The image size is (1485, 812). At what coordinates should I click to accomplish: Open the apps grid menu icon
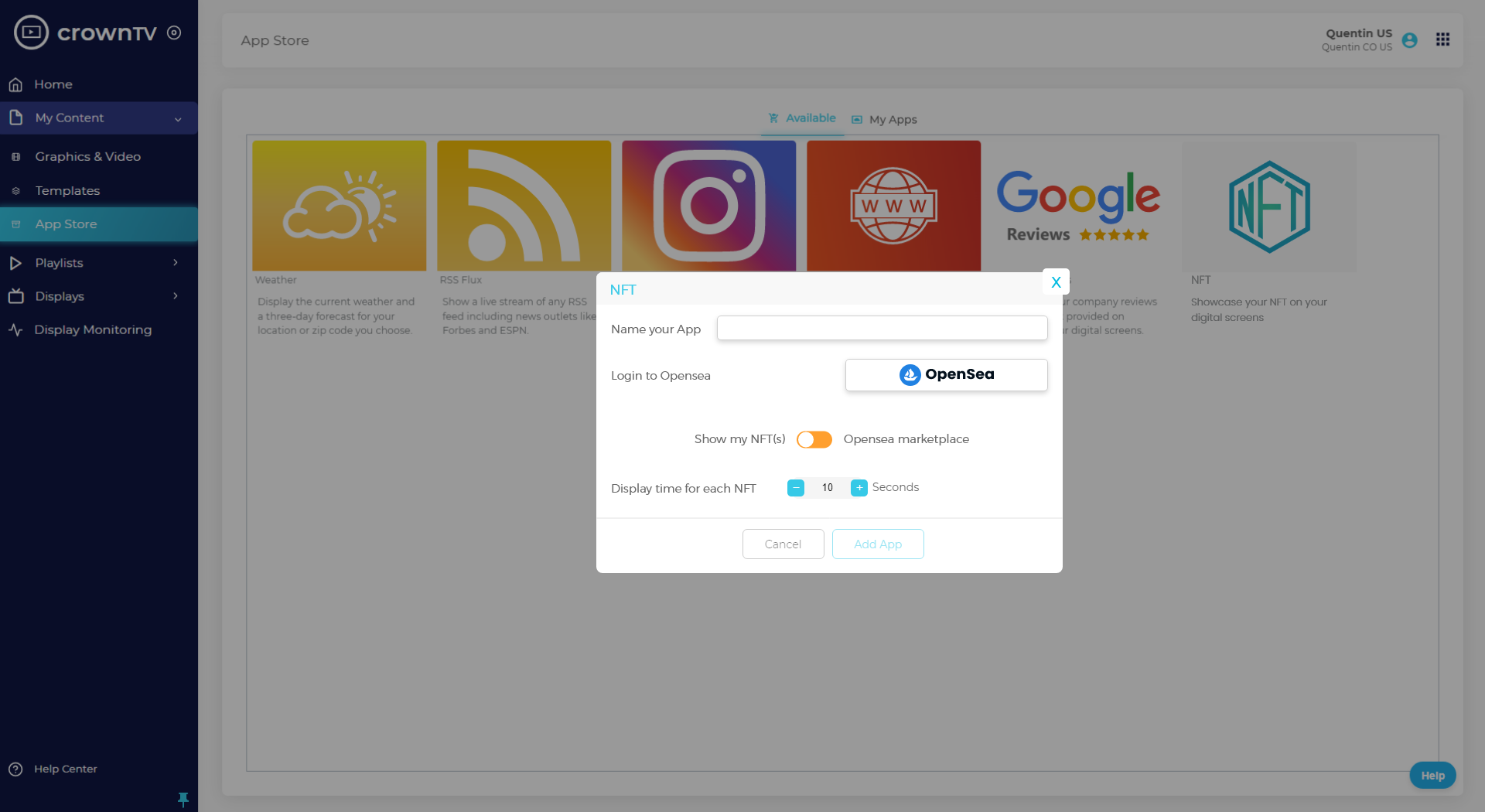pos(1442,39)
